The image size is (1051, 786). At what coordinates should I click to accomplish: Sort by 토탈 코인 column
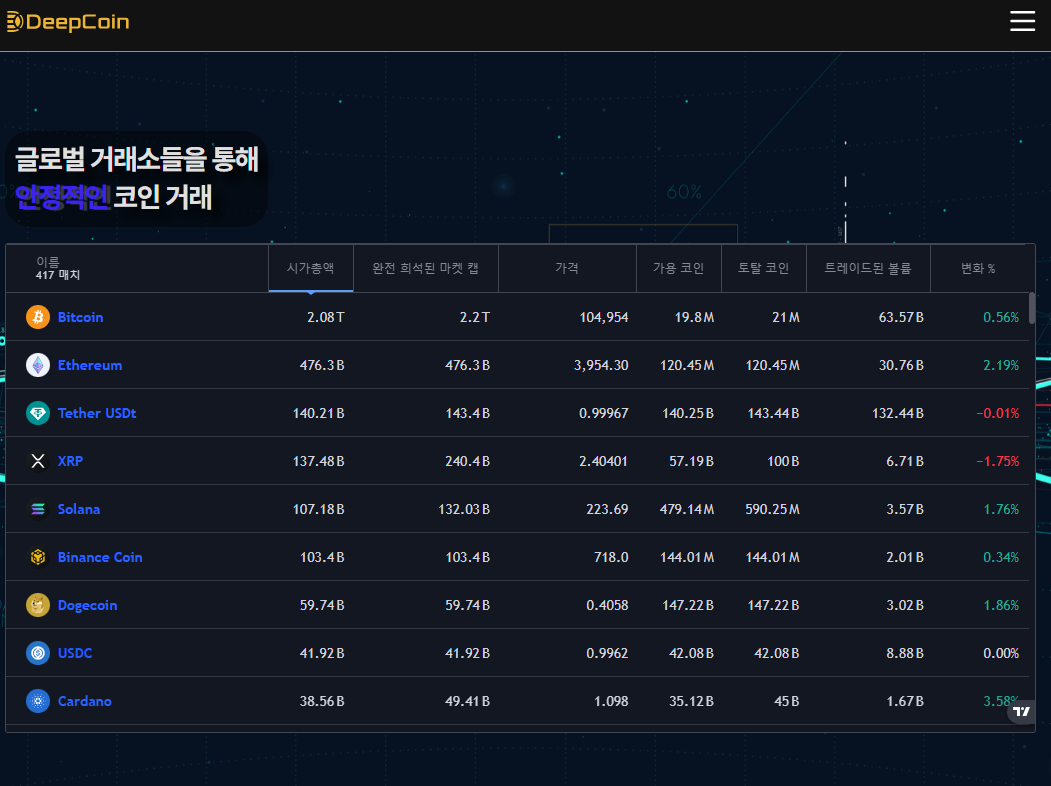tap(763, 268)
